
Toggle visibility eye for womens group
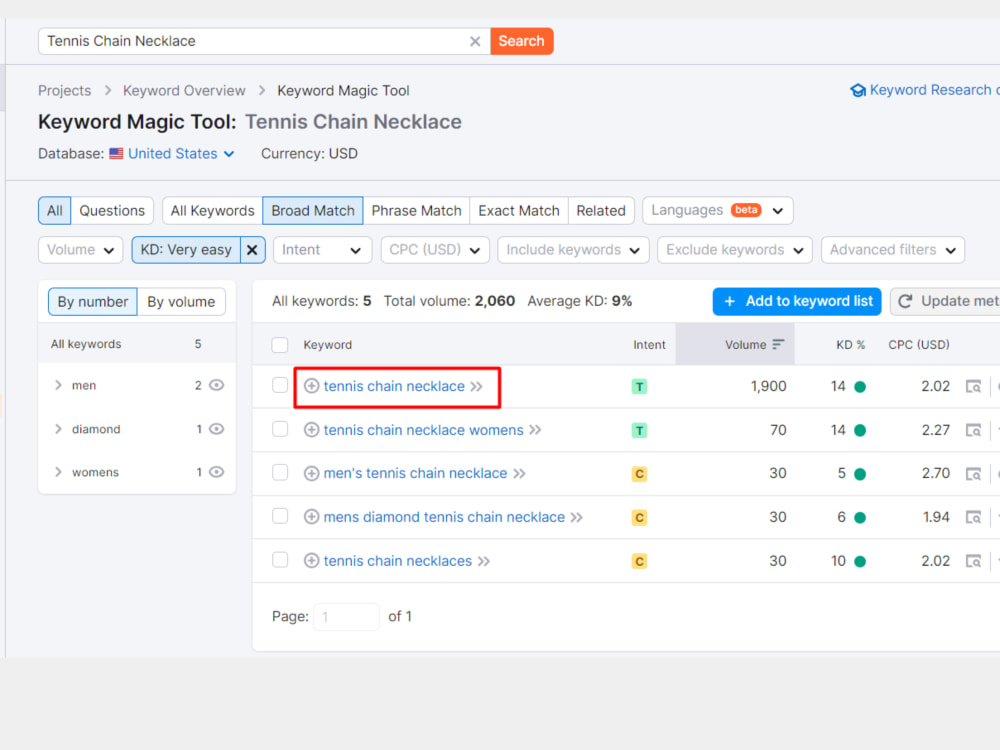[217, 472]
